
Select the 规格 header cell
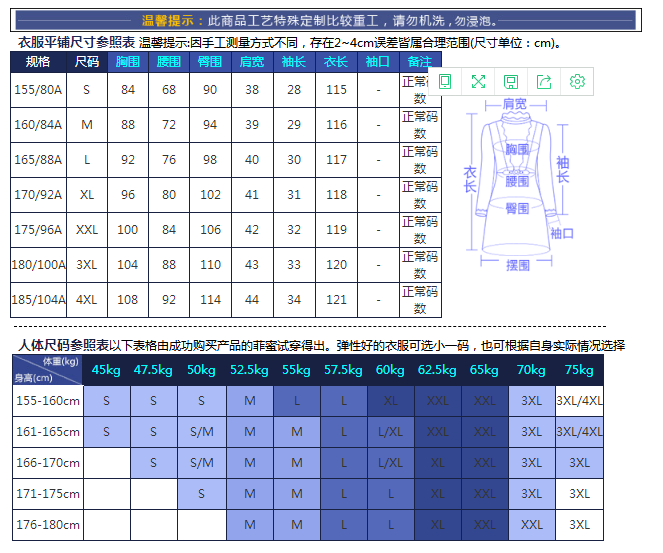(x=38, y=62)
